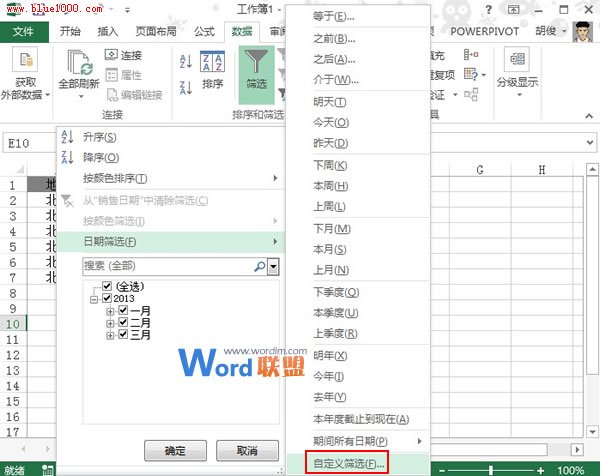This screenshot has width=600, height=476.
Task: Click the search magnifier icon in filter box
Action: coord(260,266)
